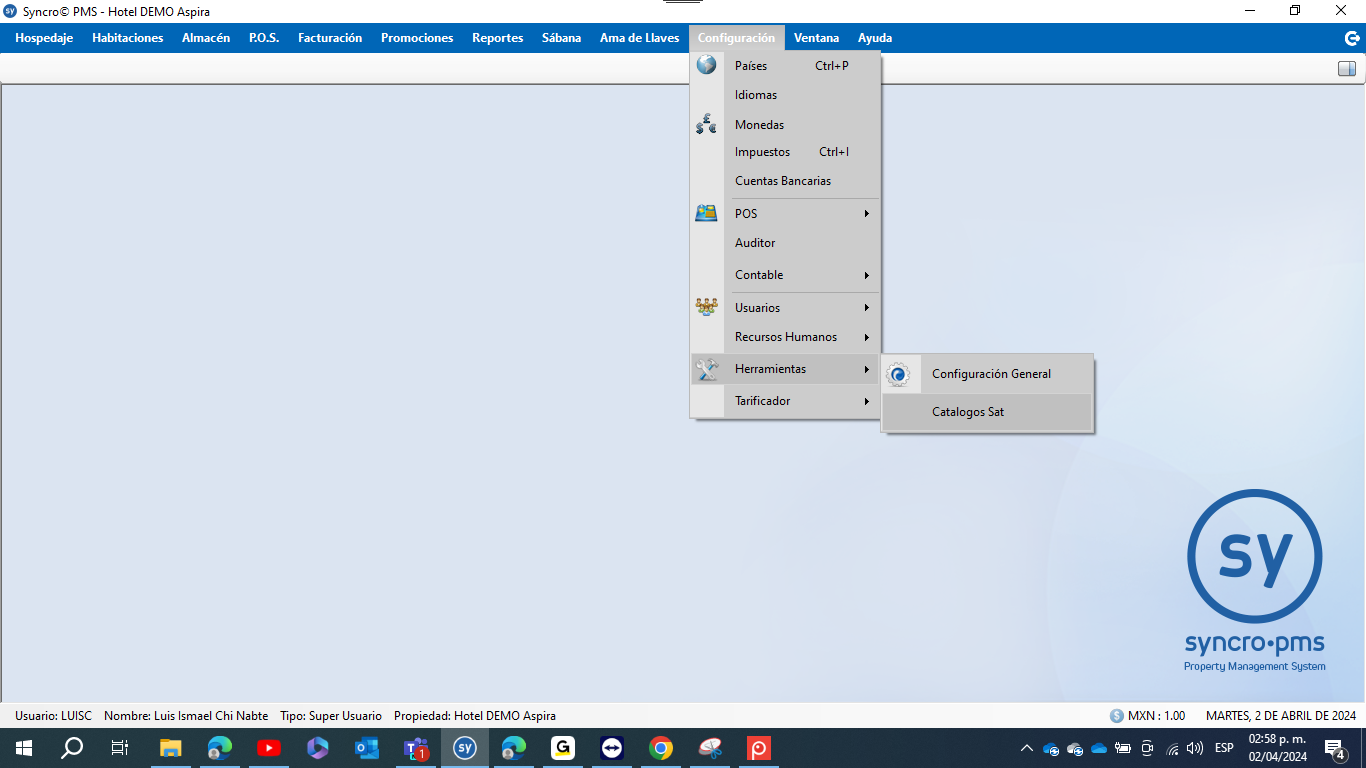Open the taskbar clock and calendar
The image size is (1366, 768).
(1276, 748)
